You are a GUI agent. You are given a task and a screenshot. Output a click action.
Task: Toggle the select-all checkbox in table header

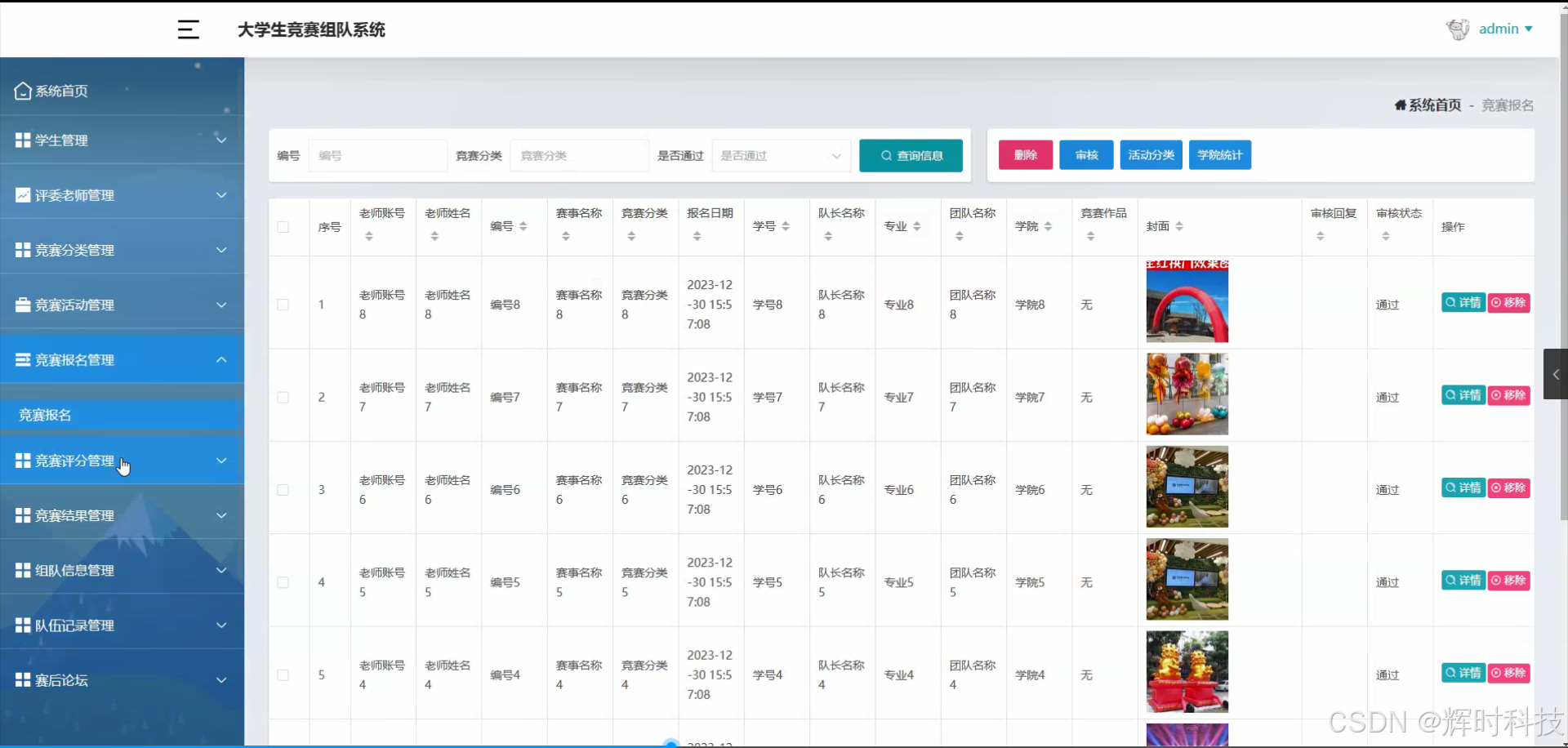(x=283, y=227)
